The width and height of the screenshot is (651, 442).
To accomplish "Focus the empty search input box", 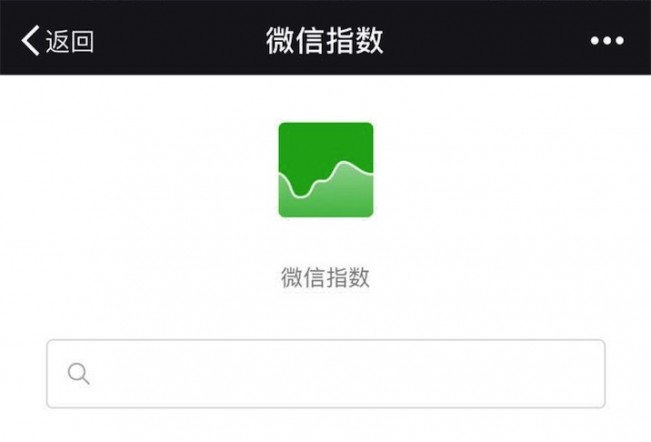I will (x=326, y=374).
